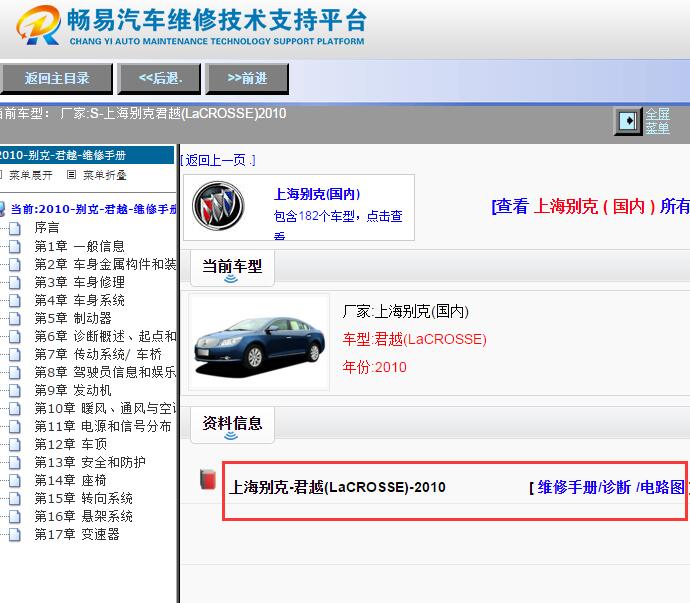Open 第15章 转向系统

click(84, 499)
